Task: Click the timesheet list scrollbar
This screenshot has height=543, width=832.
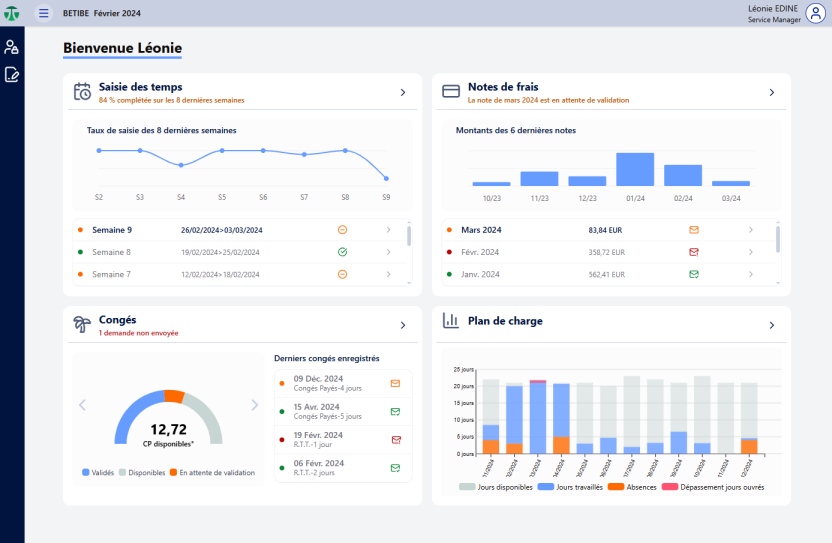Action: point(409,236)
